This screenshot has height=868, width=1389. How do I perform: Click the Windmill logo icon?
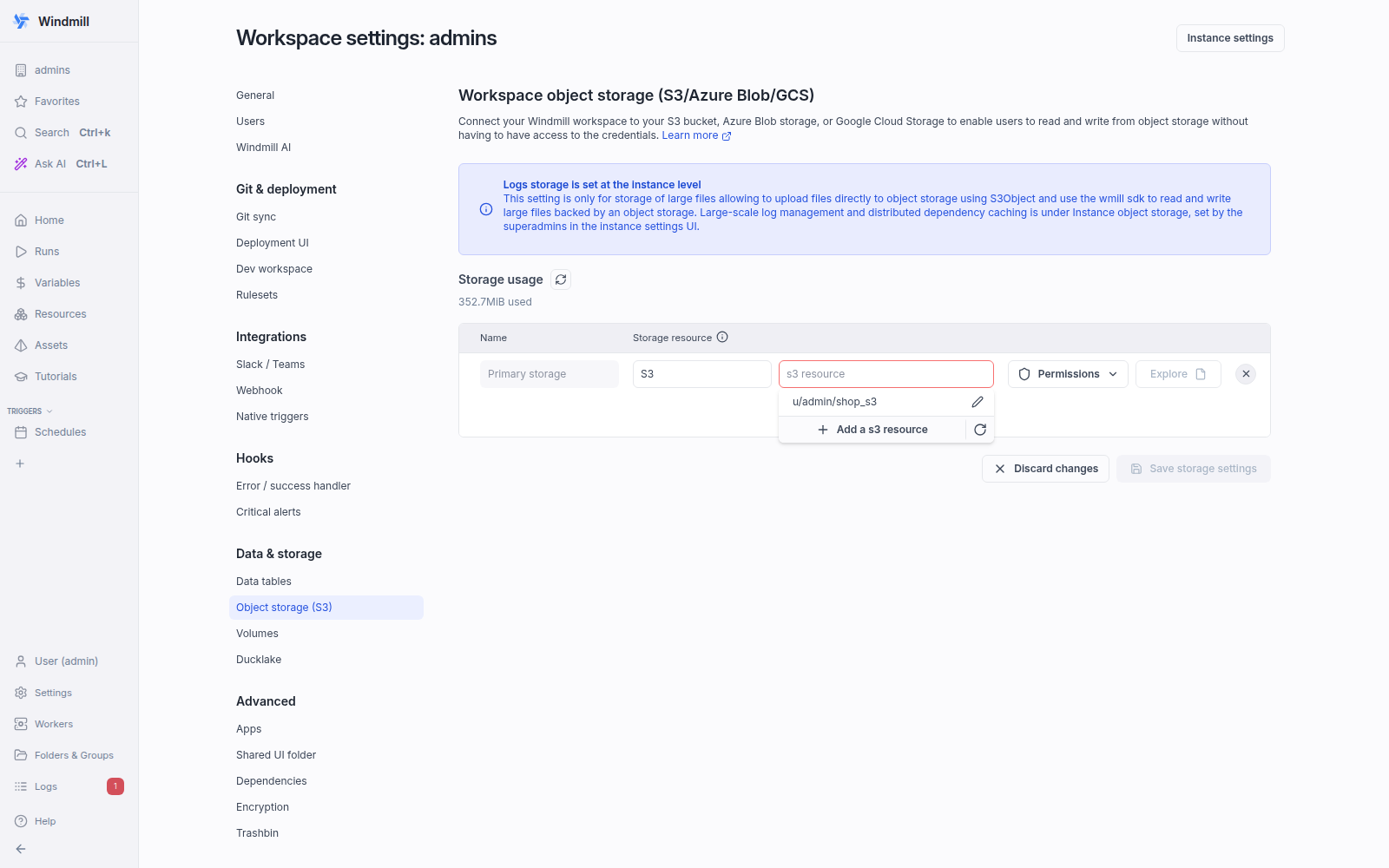coord(22,22)
